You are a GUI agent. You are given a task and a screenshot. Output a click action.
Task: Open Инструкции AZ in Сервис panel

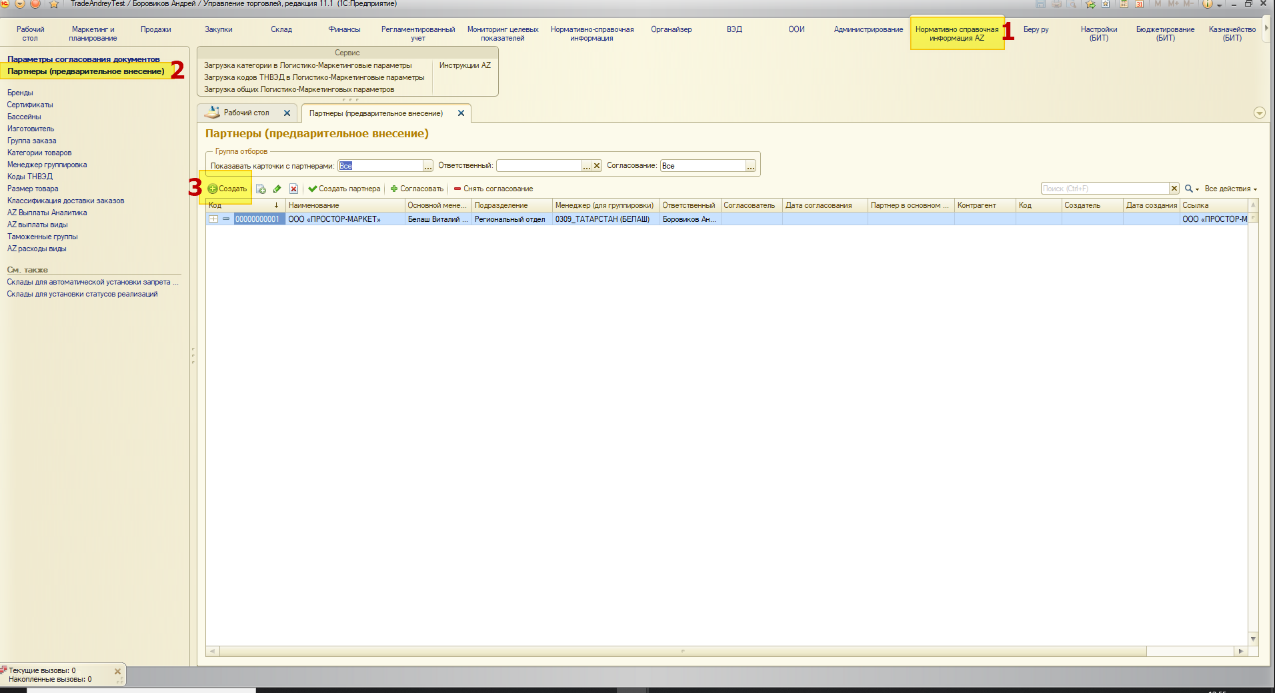pos(465,65)
